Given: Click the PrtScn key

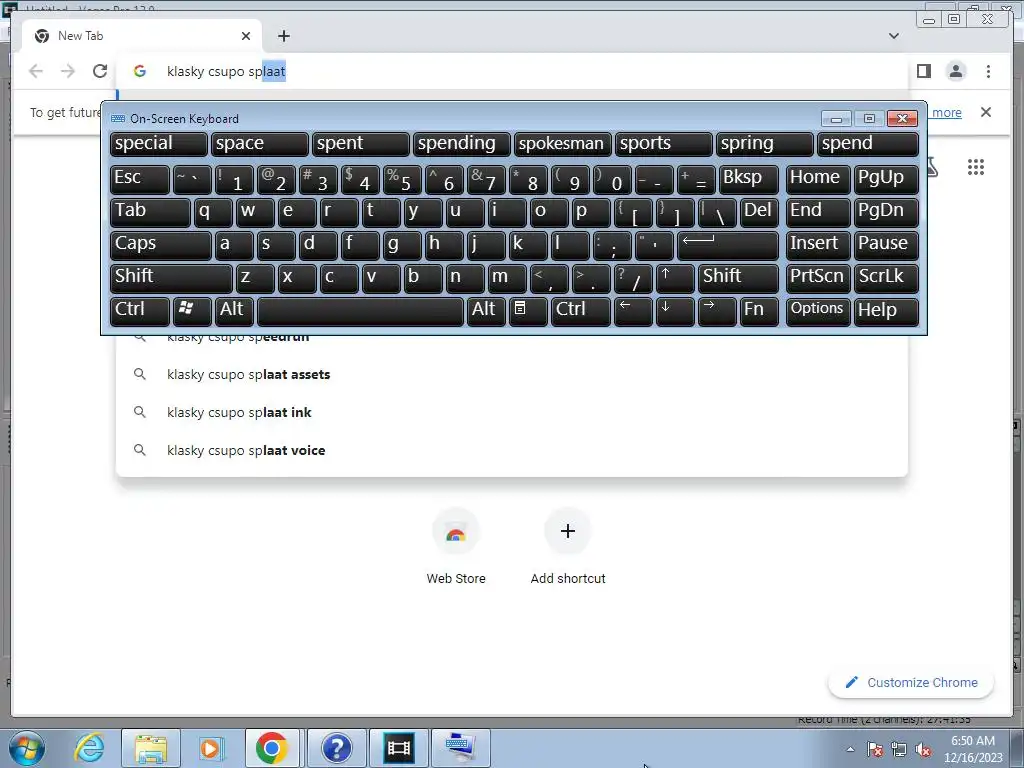Looking at the screenshot, I should pyautogui.click(x=818, y=278).
